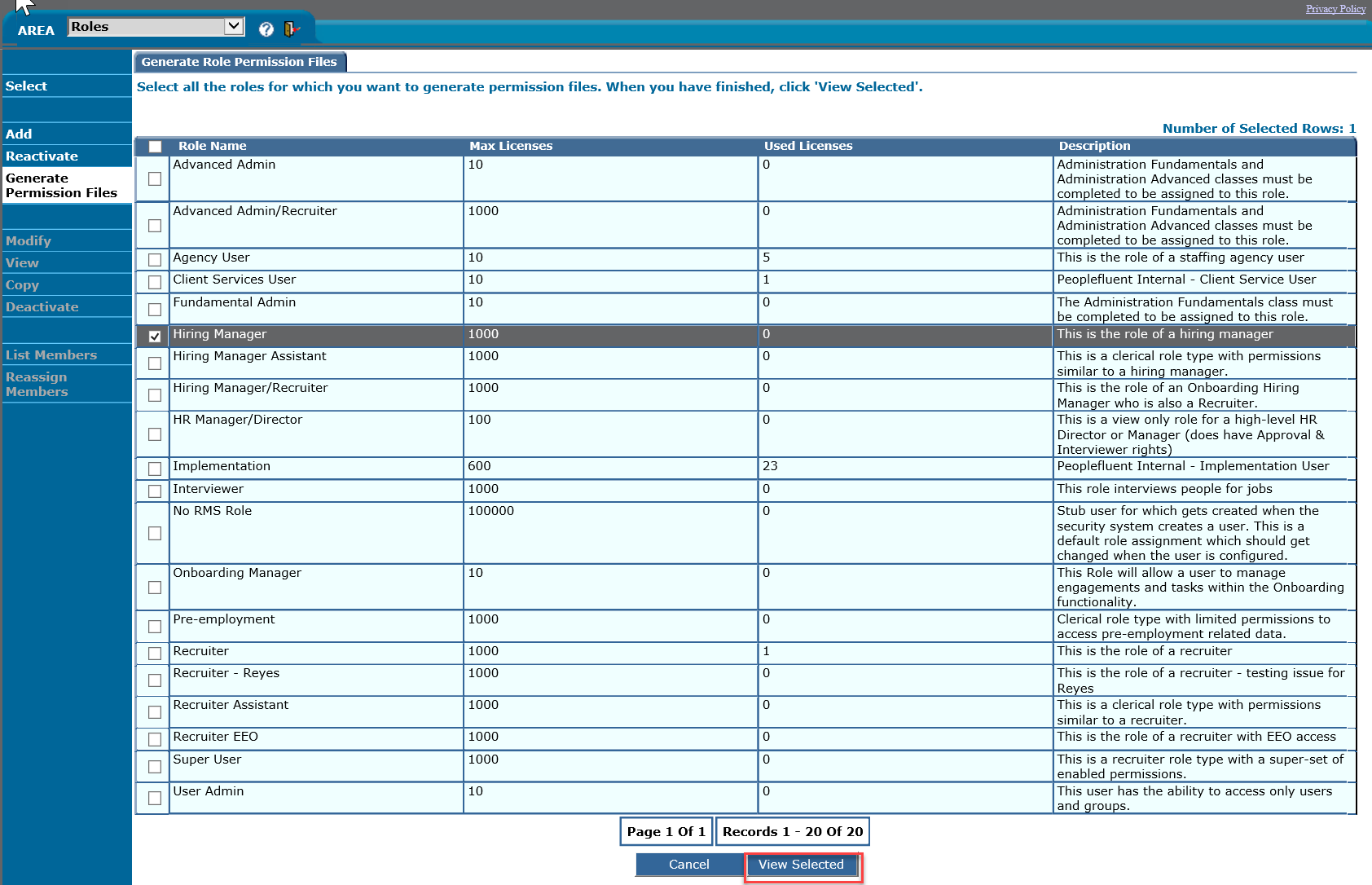The height and width of the screenshot is (885, 1372).
Task: Click the Cancel button
Action: pyautogui.click(x=689, y=865)
